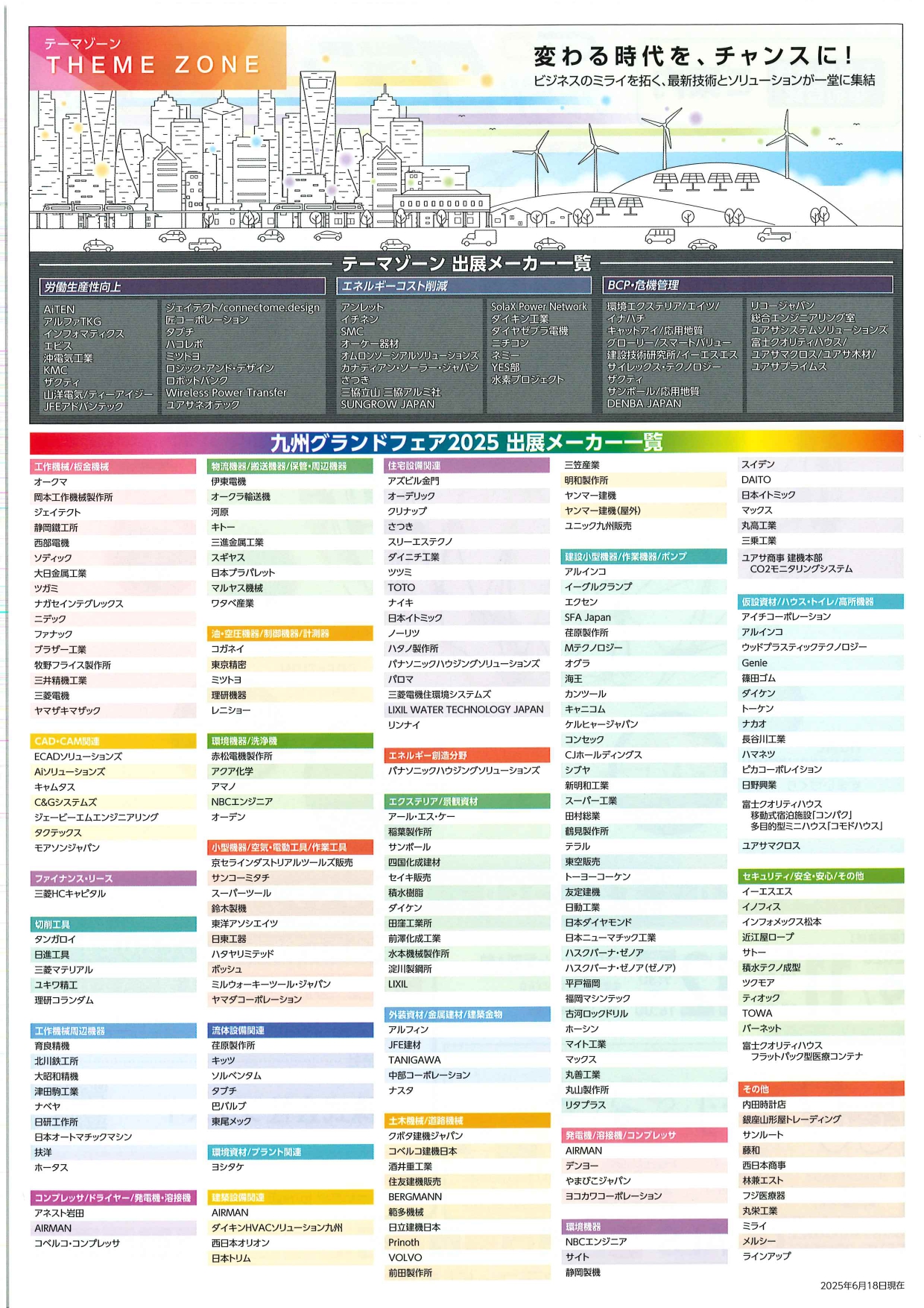Click the "レニショー" row

[290, 710]
